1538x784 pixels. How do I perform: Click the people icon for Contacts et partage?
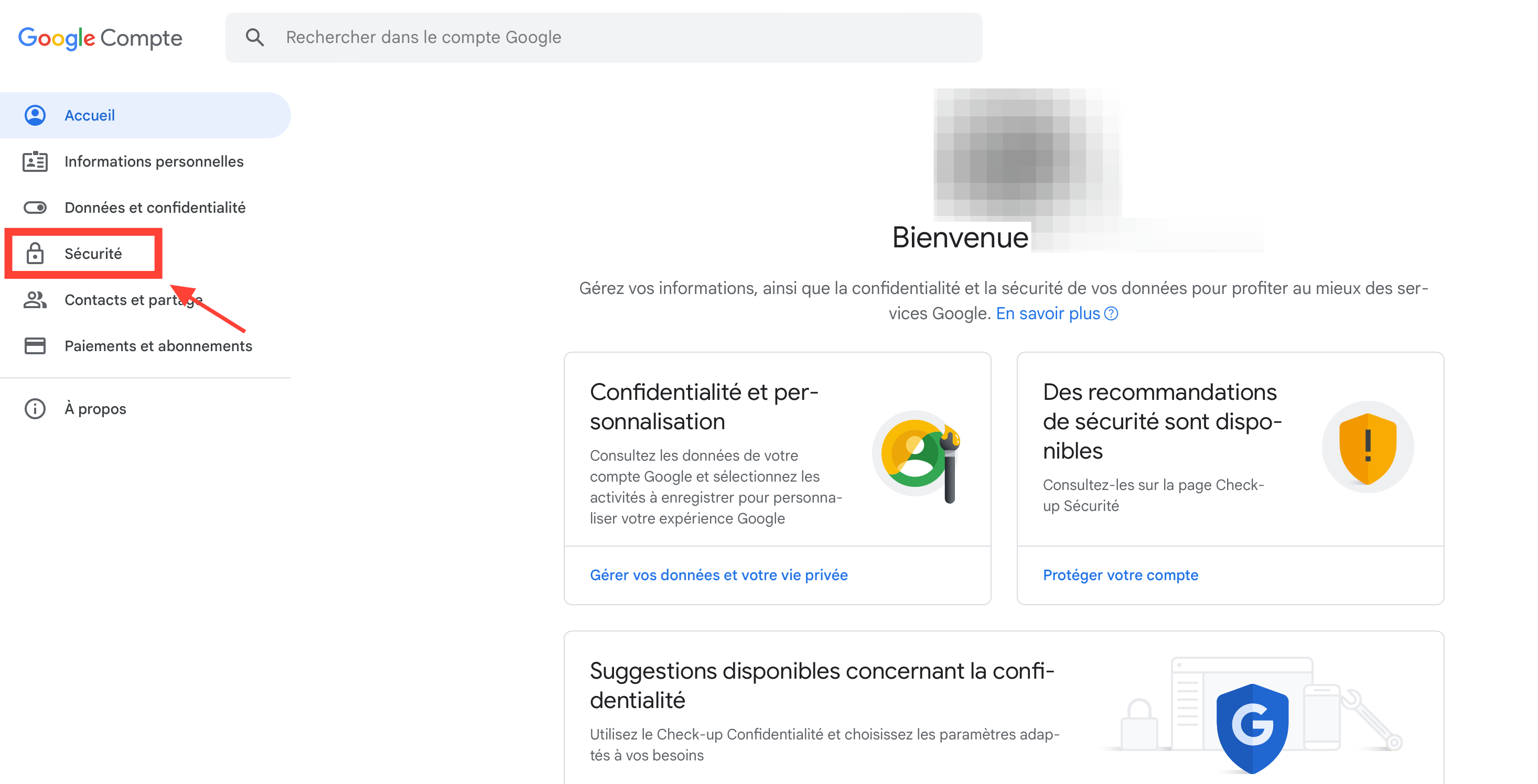tap(35, 300)
